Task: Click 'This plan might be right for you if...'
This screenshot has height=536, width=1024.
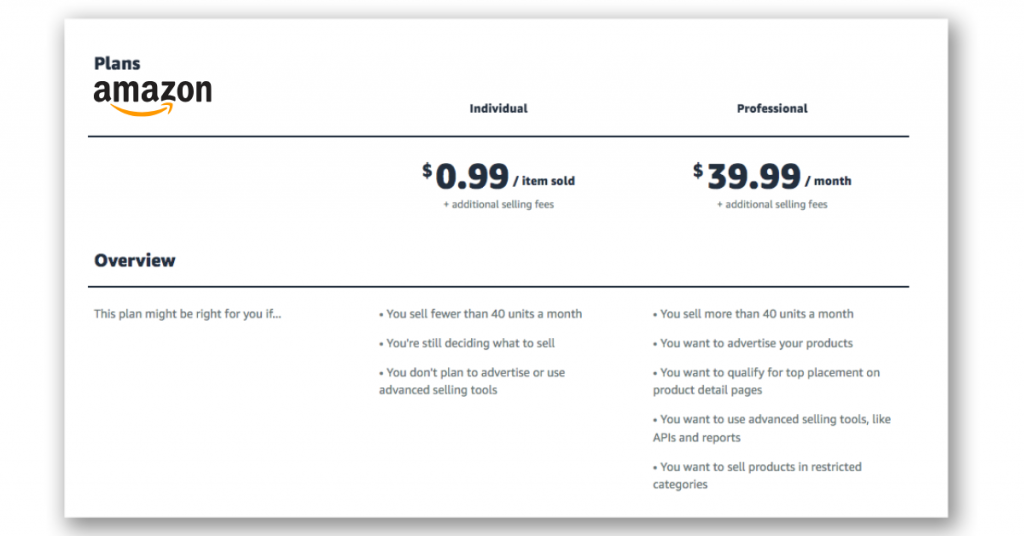Action: [187, 314]
